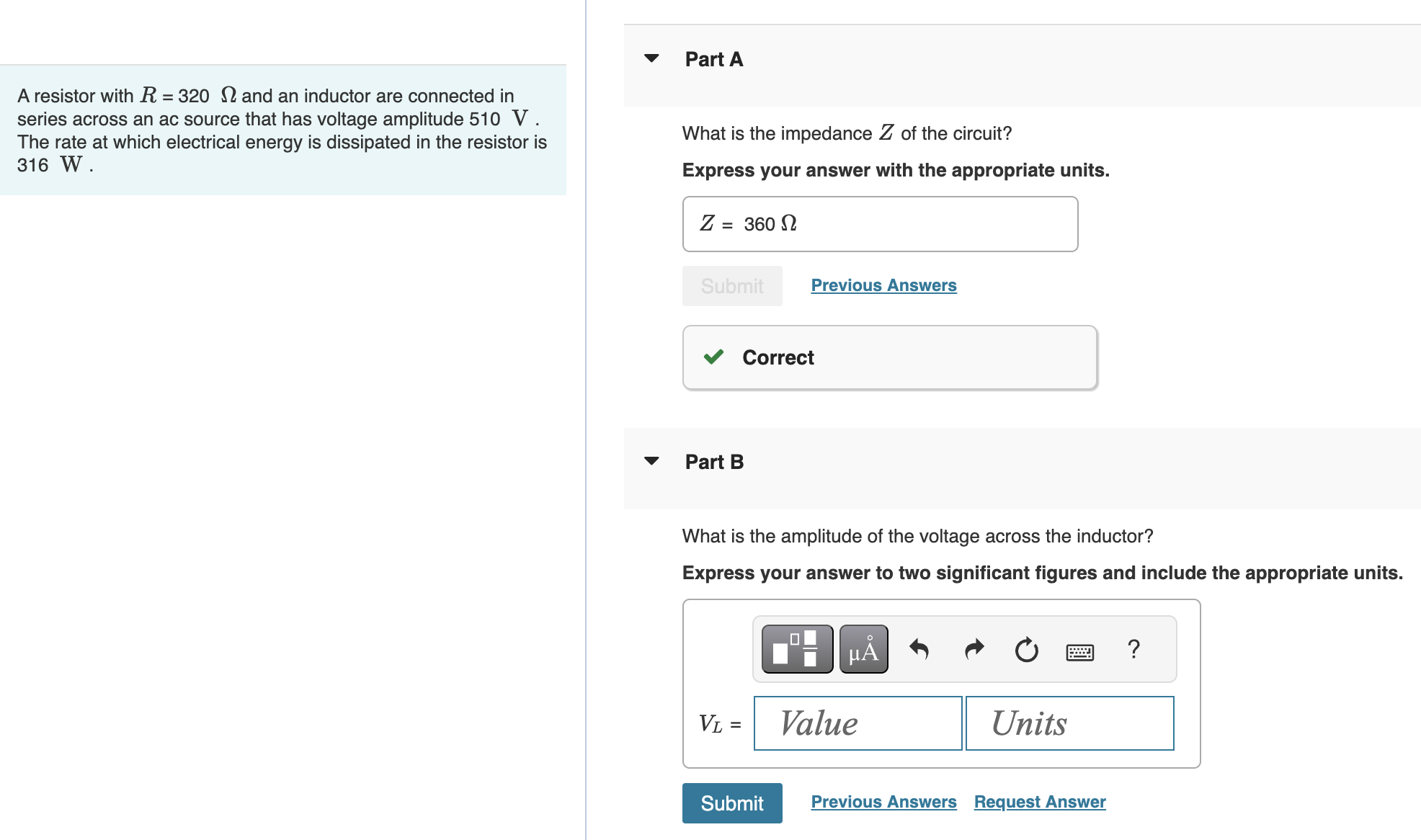Open the symbols (μÅ) palette
The height and width of the screenshot is (840, 1421).
pos(863,649)
